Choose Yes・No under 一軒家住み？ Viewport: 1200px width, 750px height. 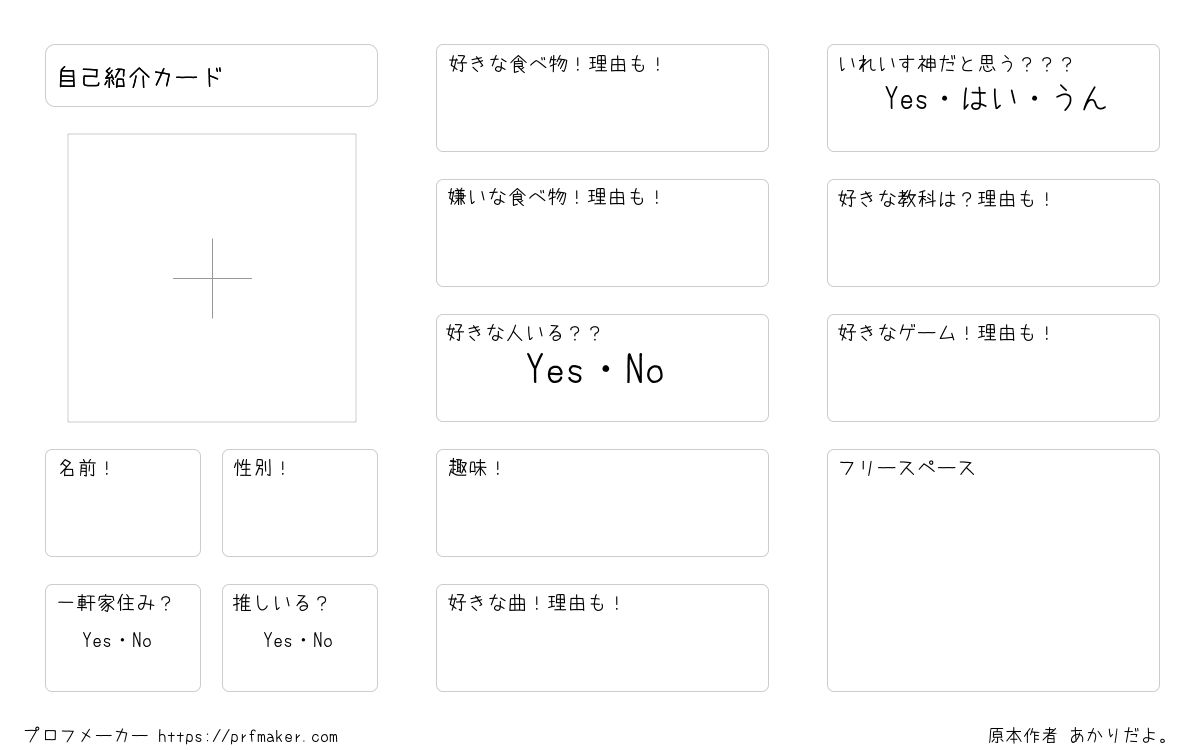(117, 640)
